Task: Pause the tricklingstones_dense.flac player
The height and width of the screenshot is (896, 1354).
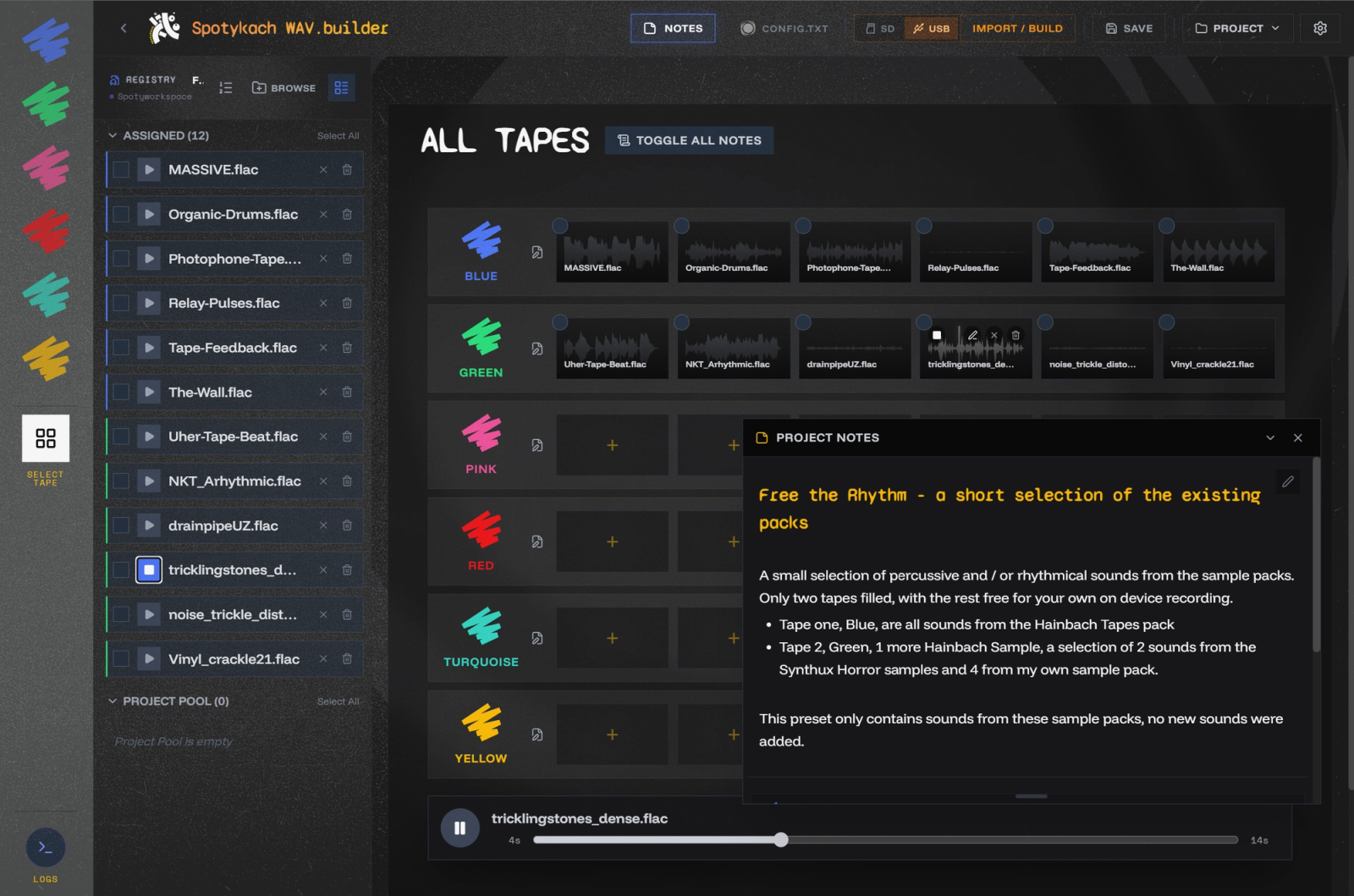Action: (x=460, y=828)
